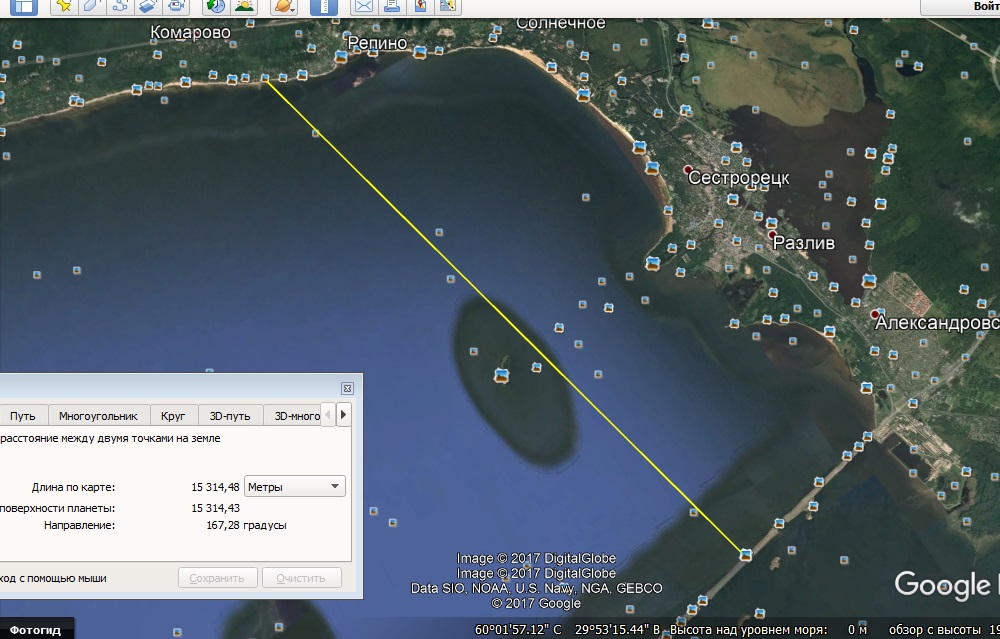
Task: Click the latitude 60°01'57.12" С in status bar
Action: click(x=518, y=629)
